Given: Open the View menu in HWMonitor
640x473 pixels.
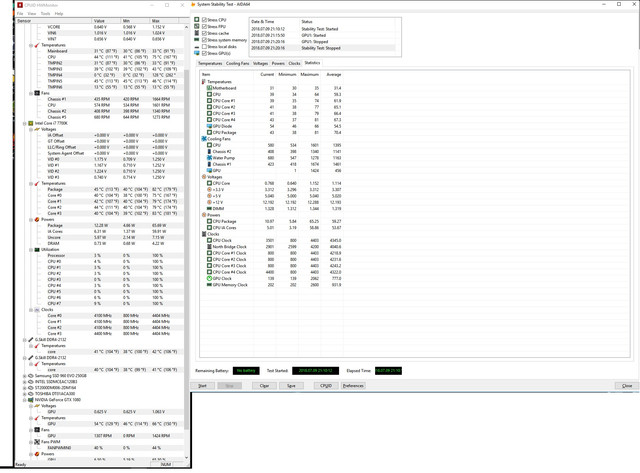Looking at the screenshot, I should (x=32, y=13).
